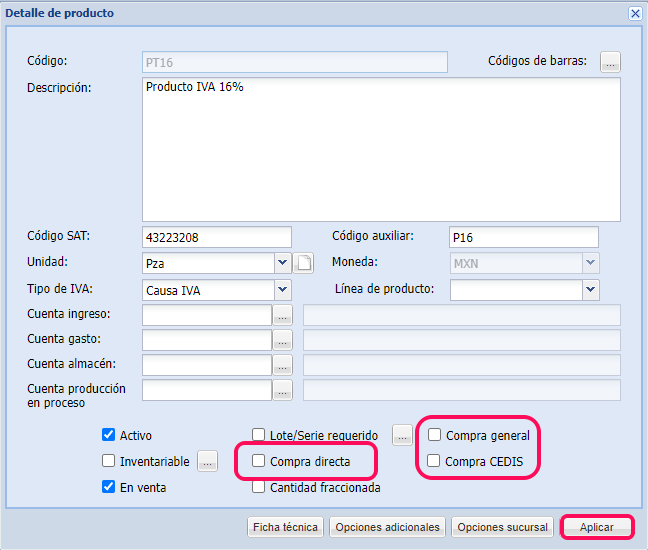Screen dimensions: 648x550
Task: Click the Código SAT input field
Action: click(217, 237)
